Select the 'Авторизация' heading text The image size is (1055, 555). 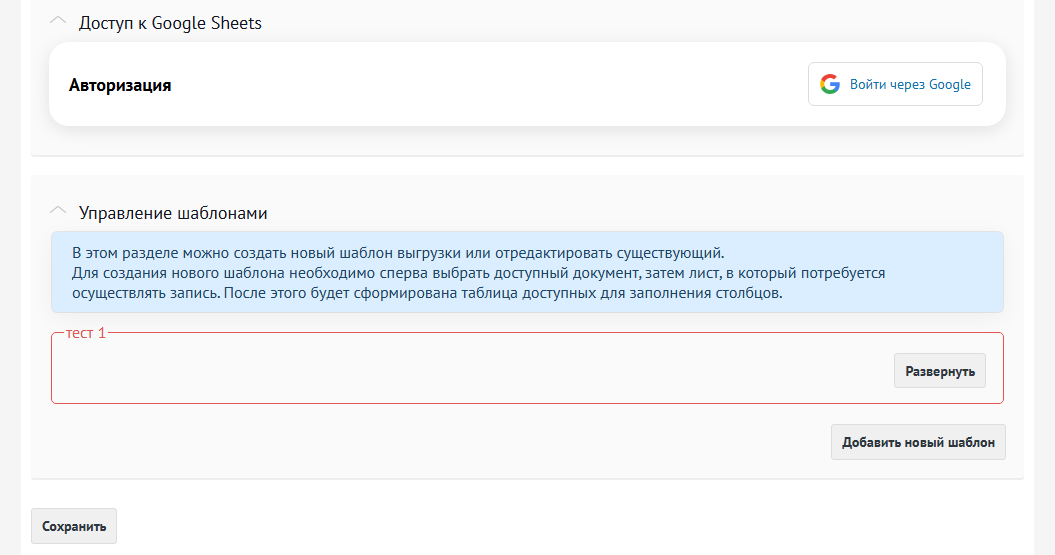(x=120, y=85)
